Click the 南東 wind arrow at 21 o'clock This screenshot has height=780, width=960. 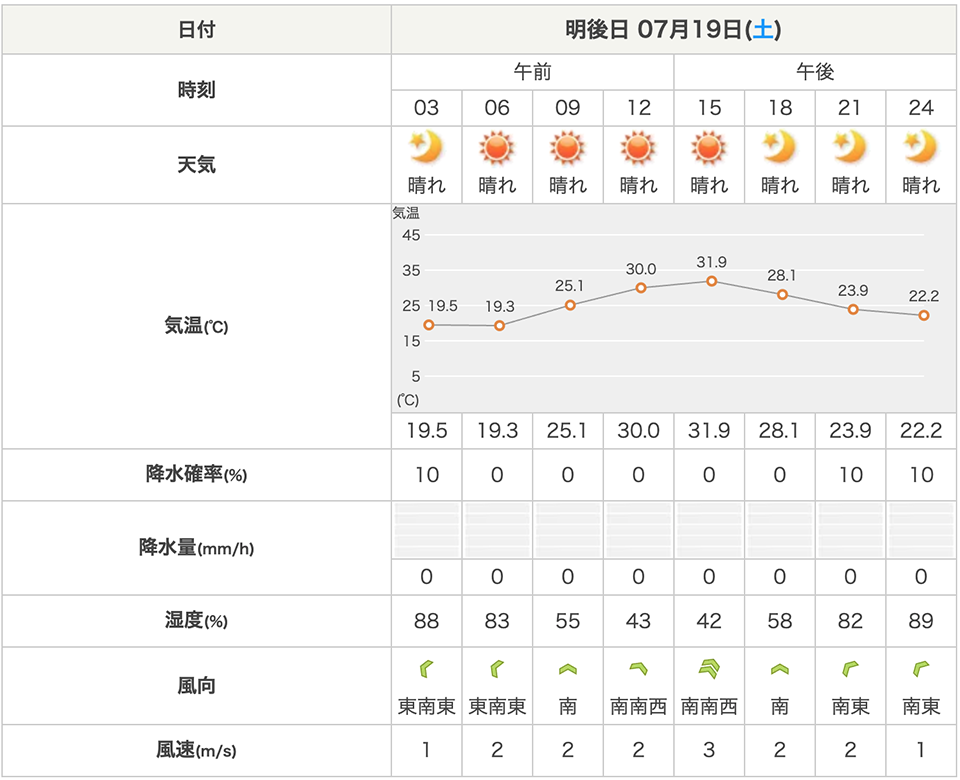(x=851, y=668)
